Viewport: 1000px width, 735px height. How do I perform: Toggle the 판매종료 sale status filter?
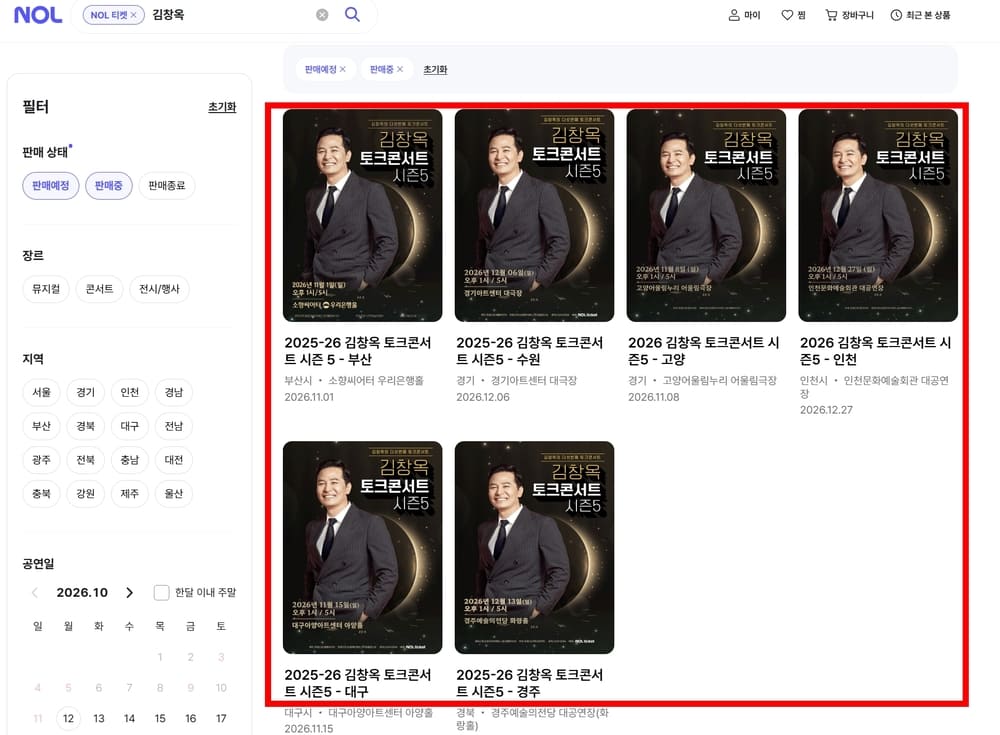pyautogui.click(x=166, y=186)
